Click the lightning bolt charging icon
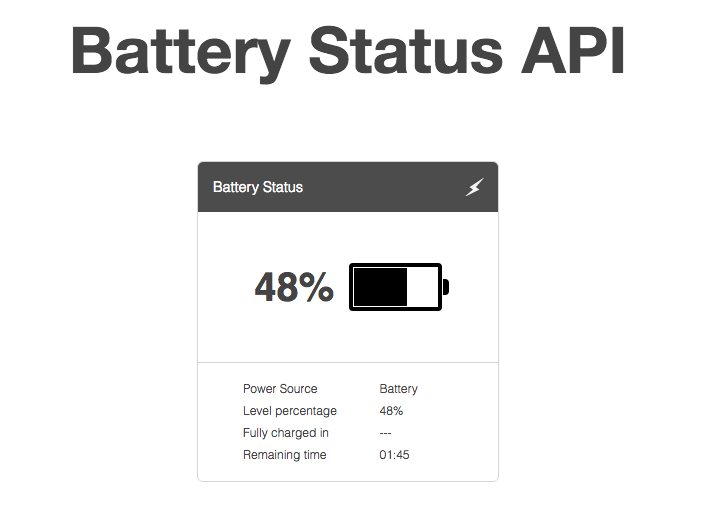Image resolution: width=711 pixels, height=526 pixels. [x=474, y=187]
